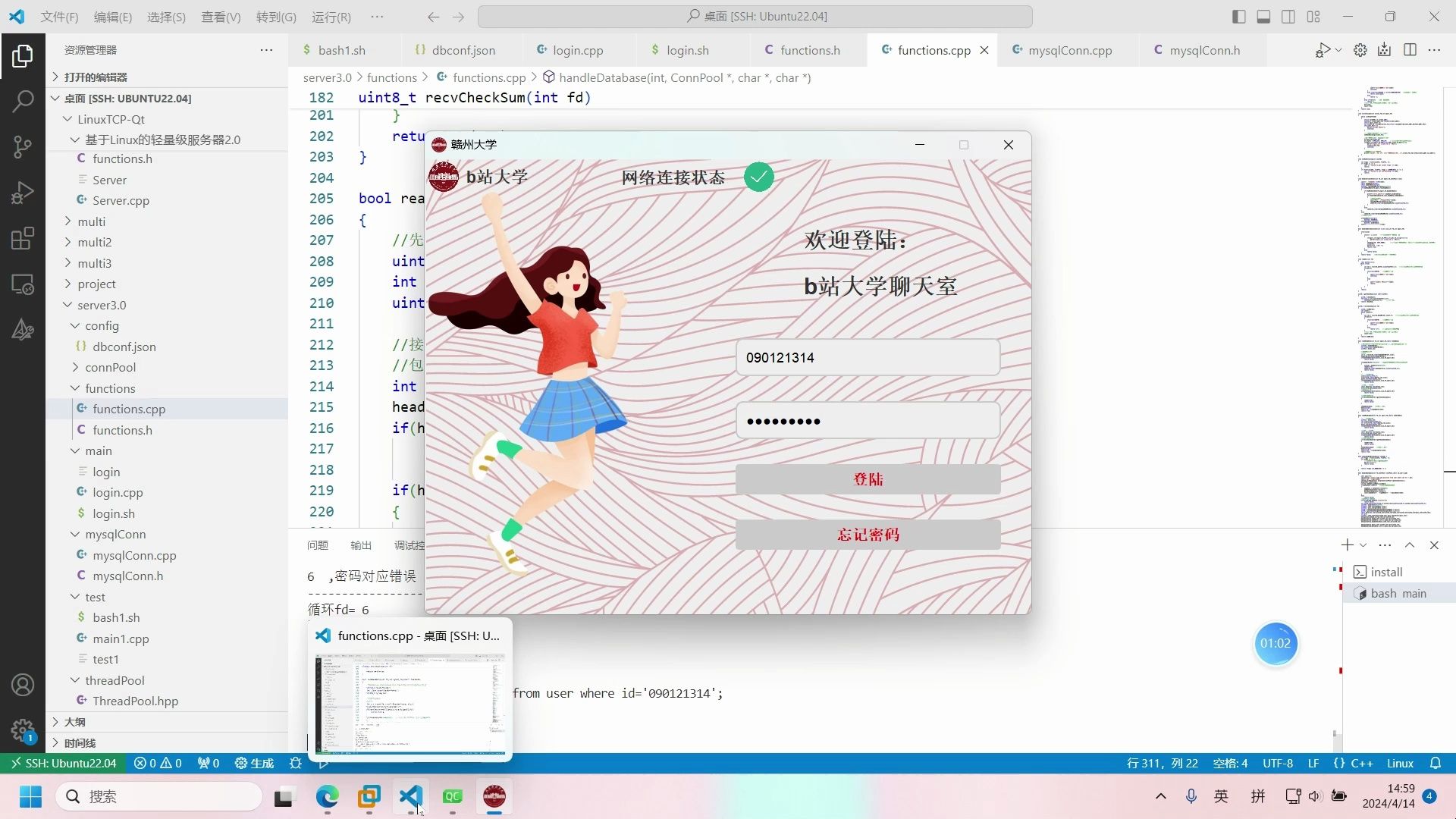Click the SSH: Ubuntu22.04 remote indicator
This screenshot has width=1456, height=819.
point(64,764)
